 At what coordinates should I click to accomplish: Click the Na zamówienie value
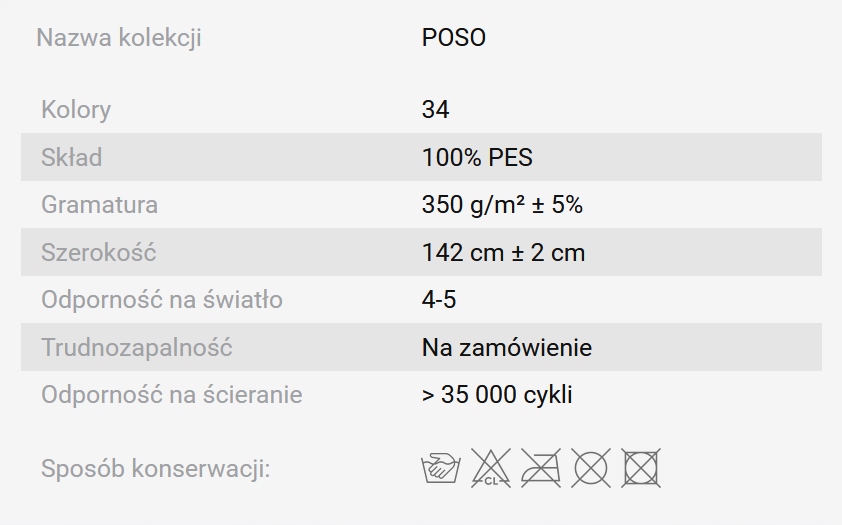(x=507, y=348)
